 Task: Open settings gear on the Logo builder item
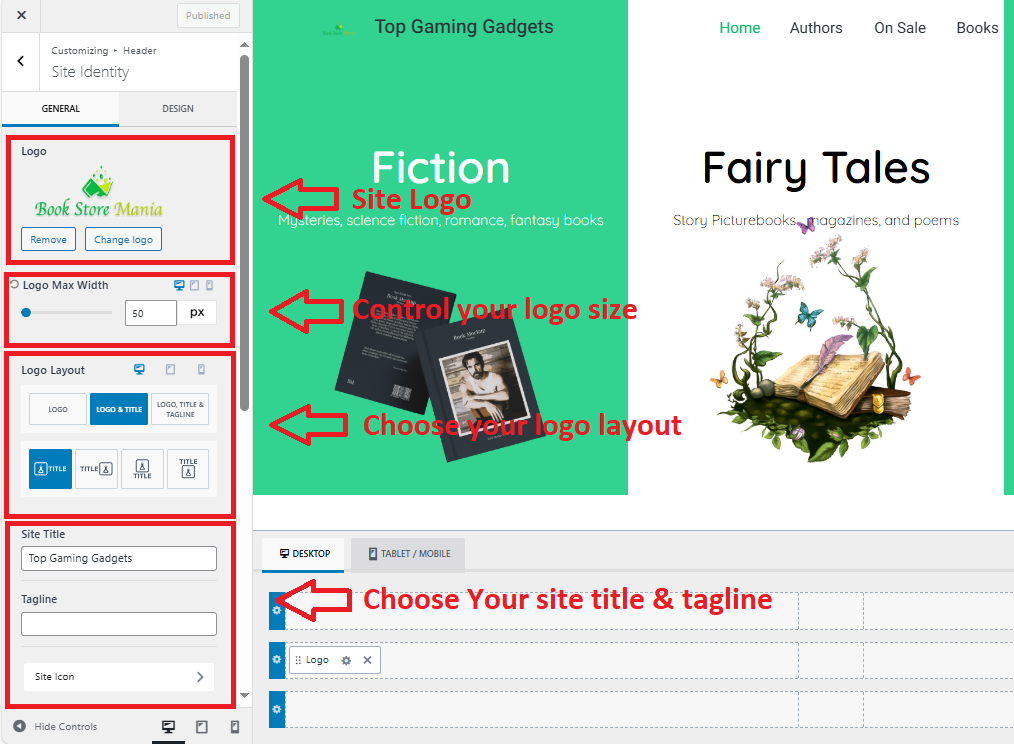346,660
